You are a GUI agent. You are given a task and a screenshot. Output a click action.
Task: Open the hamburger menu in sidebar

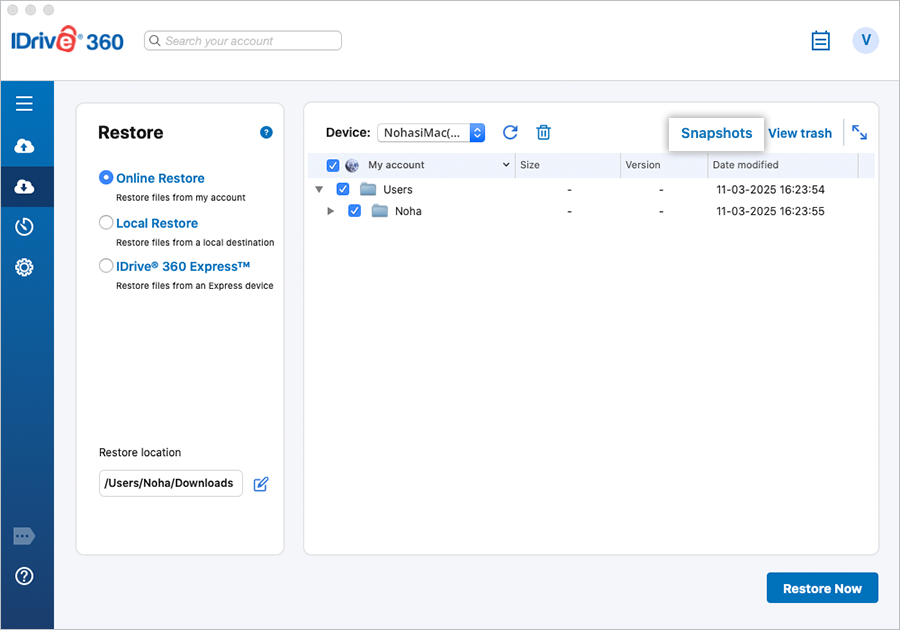[24, 104]
